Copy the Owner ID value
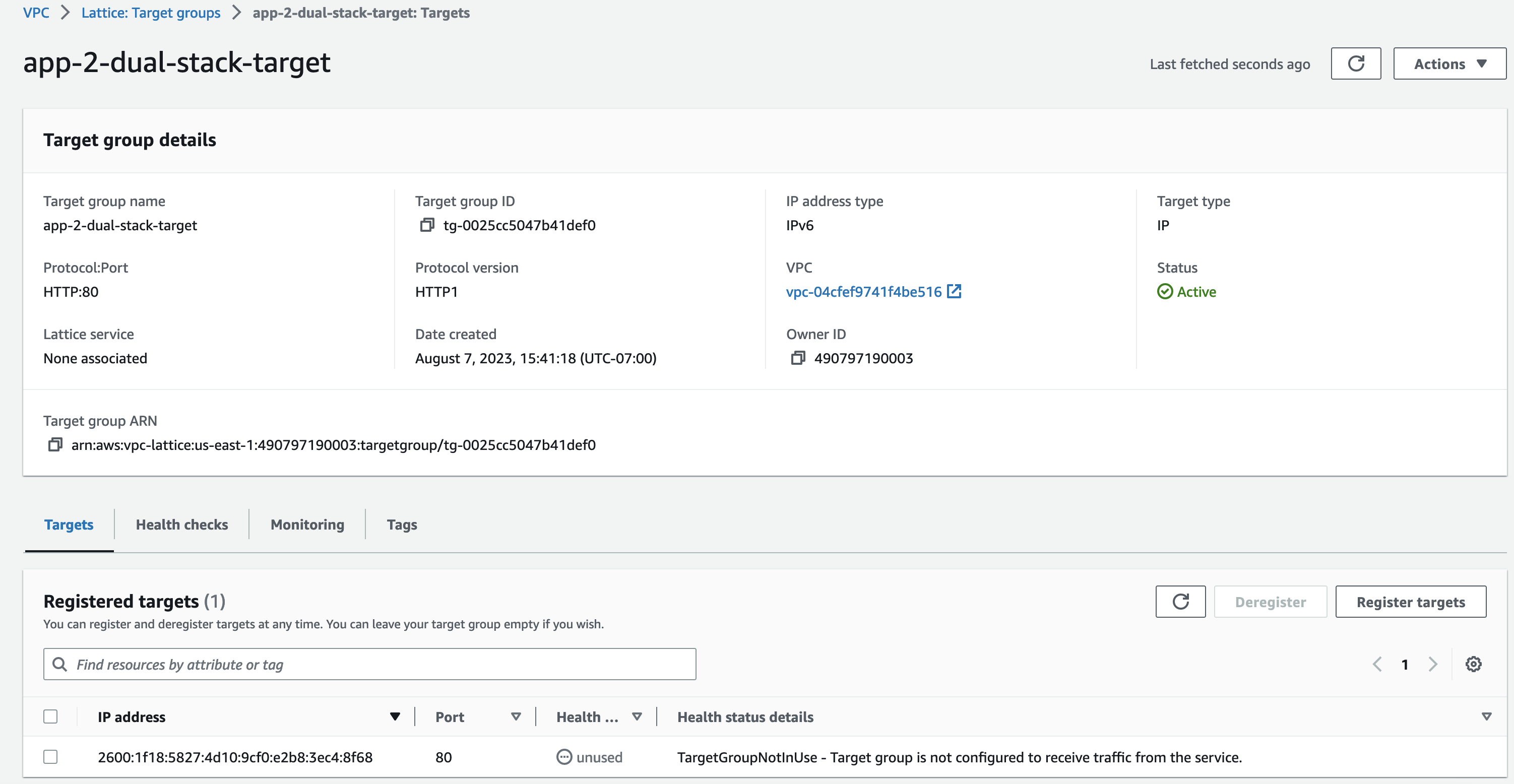1514x784 pixels. 797,358
